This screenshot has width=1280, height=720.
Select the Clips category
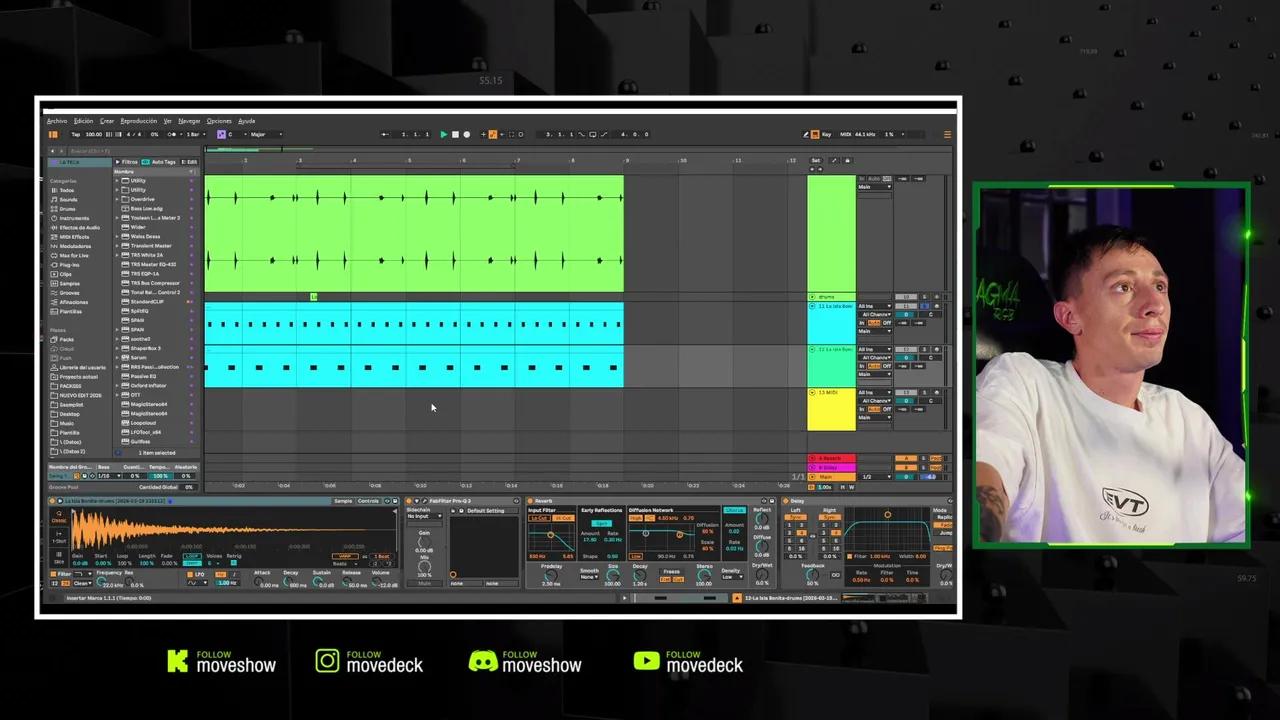66,274
